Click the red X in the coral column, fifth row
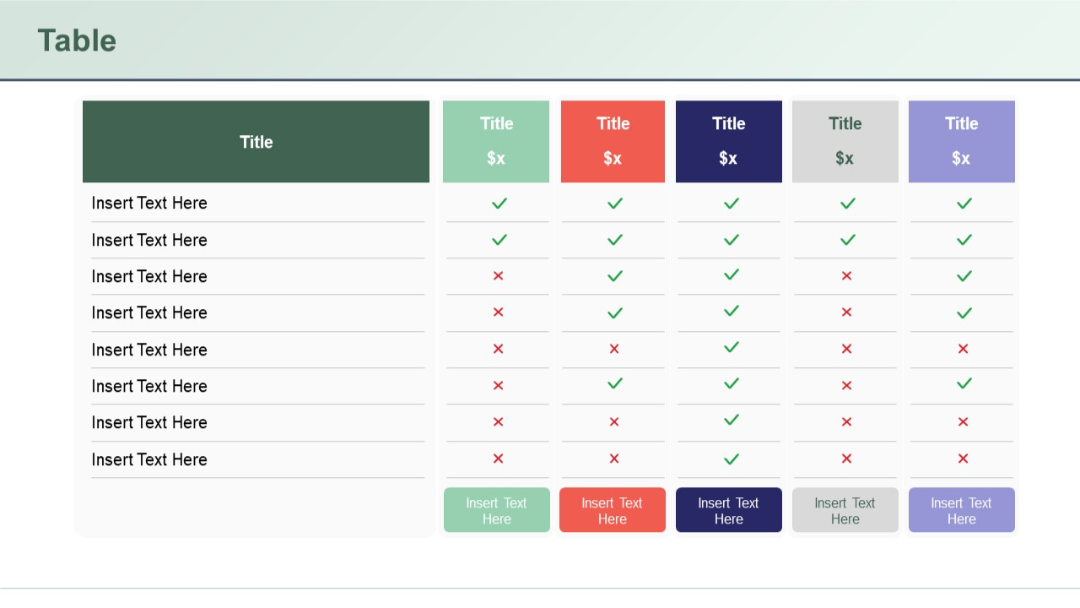The image size is (1080, 608). (x=613, y=349)
